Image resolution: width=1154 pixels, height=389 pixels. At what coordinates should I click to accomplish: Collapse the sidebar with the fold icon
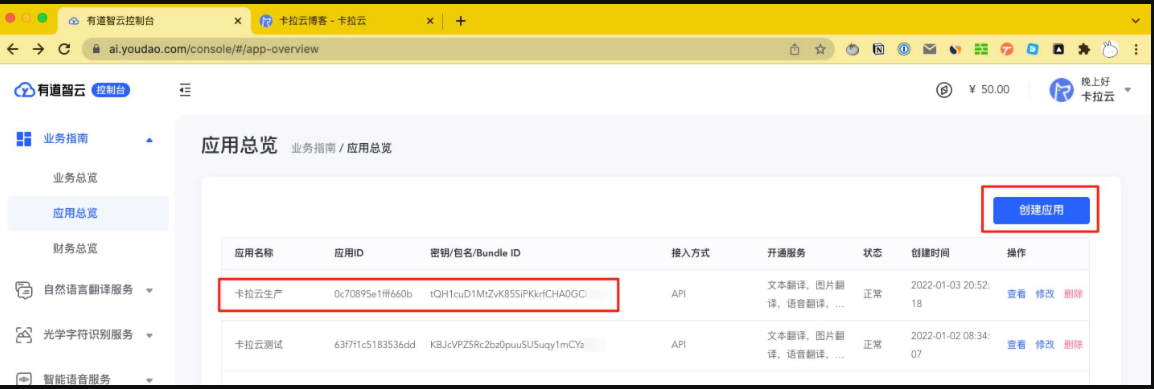185,90
